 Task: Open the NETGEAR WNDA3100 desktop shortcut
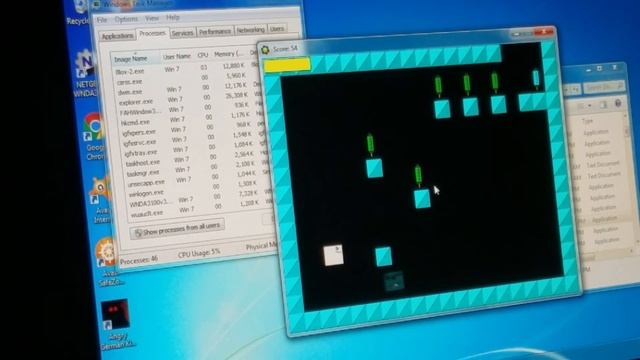coord(86,73)
